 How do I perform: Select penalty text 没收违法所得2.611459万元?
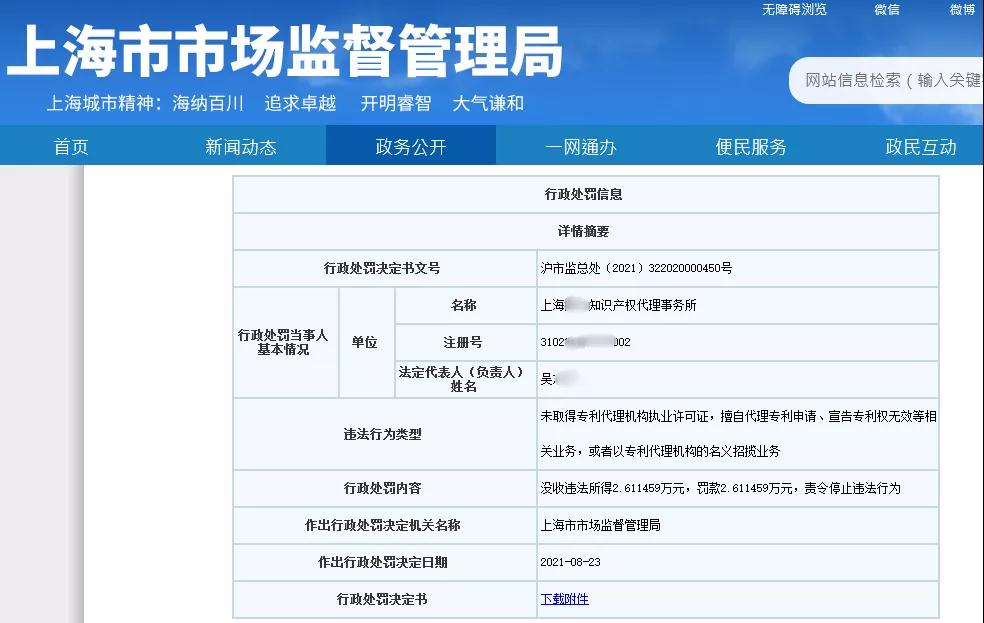click(612, 488)
